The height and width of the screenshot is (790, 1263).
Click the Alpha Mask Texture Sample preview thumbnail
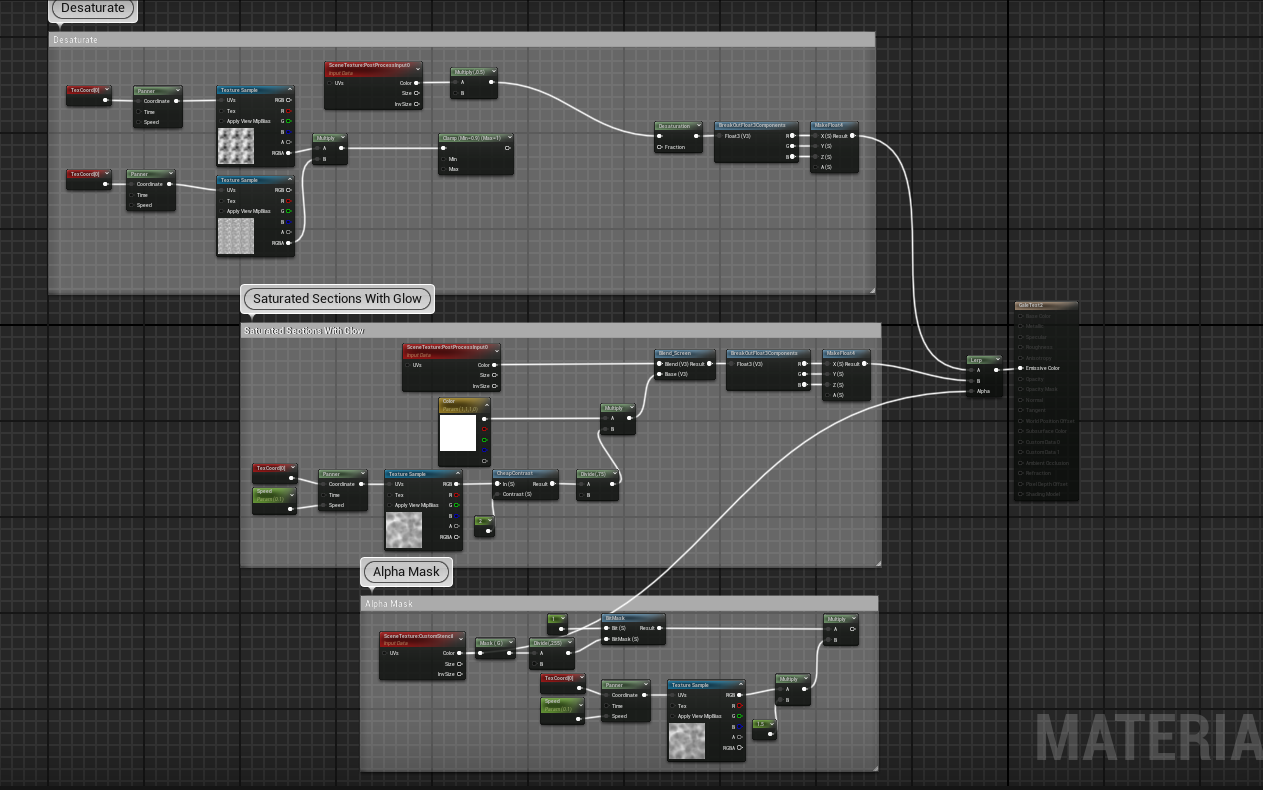[687, 741]
